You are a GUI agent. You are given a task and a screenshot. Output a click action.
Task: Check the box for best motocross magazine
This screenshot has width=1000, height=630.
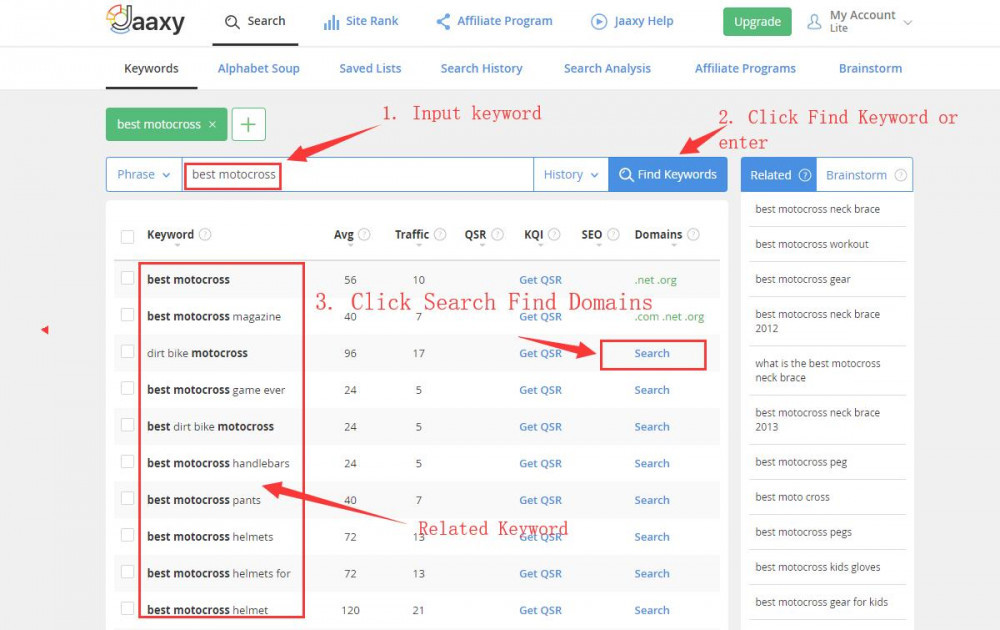click(128, 315)
